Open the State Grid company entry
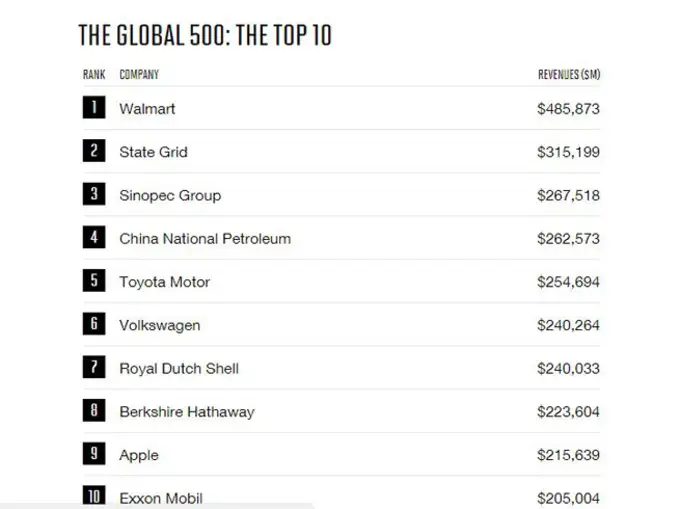Viewport: 680px width, 509px height. (x=153, y=152)
